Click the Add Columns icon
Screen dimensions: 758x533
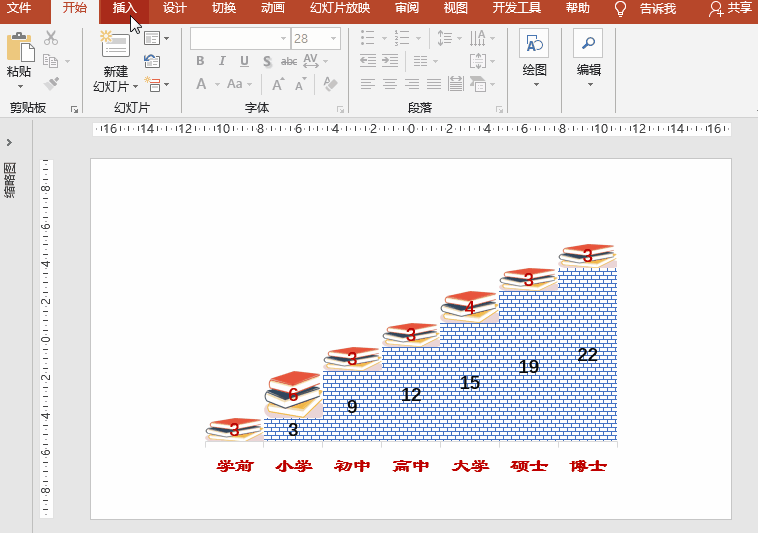[x=421, y=61]
